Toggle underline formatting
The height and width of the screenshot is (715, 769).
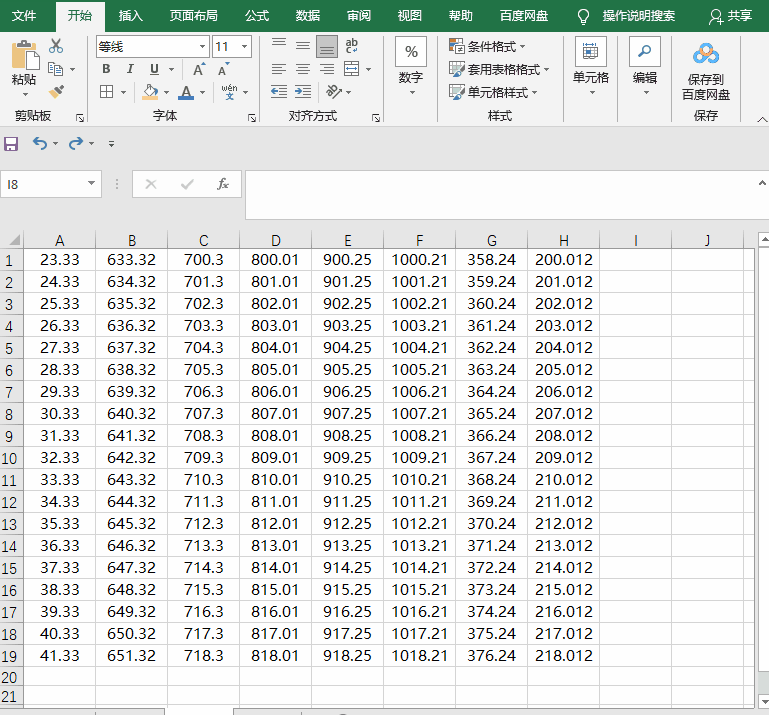point(154,69)
